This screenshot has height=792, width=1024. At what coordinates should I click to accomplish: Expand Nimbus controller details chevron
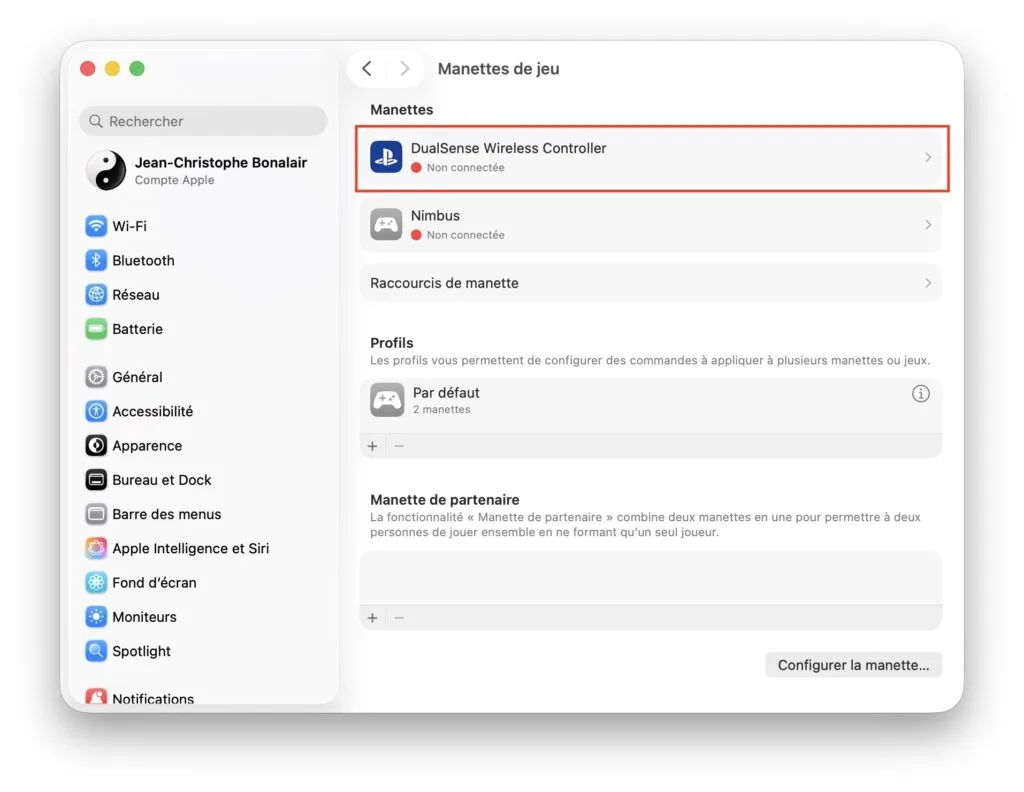click(927, 225)
